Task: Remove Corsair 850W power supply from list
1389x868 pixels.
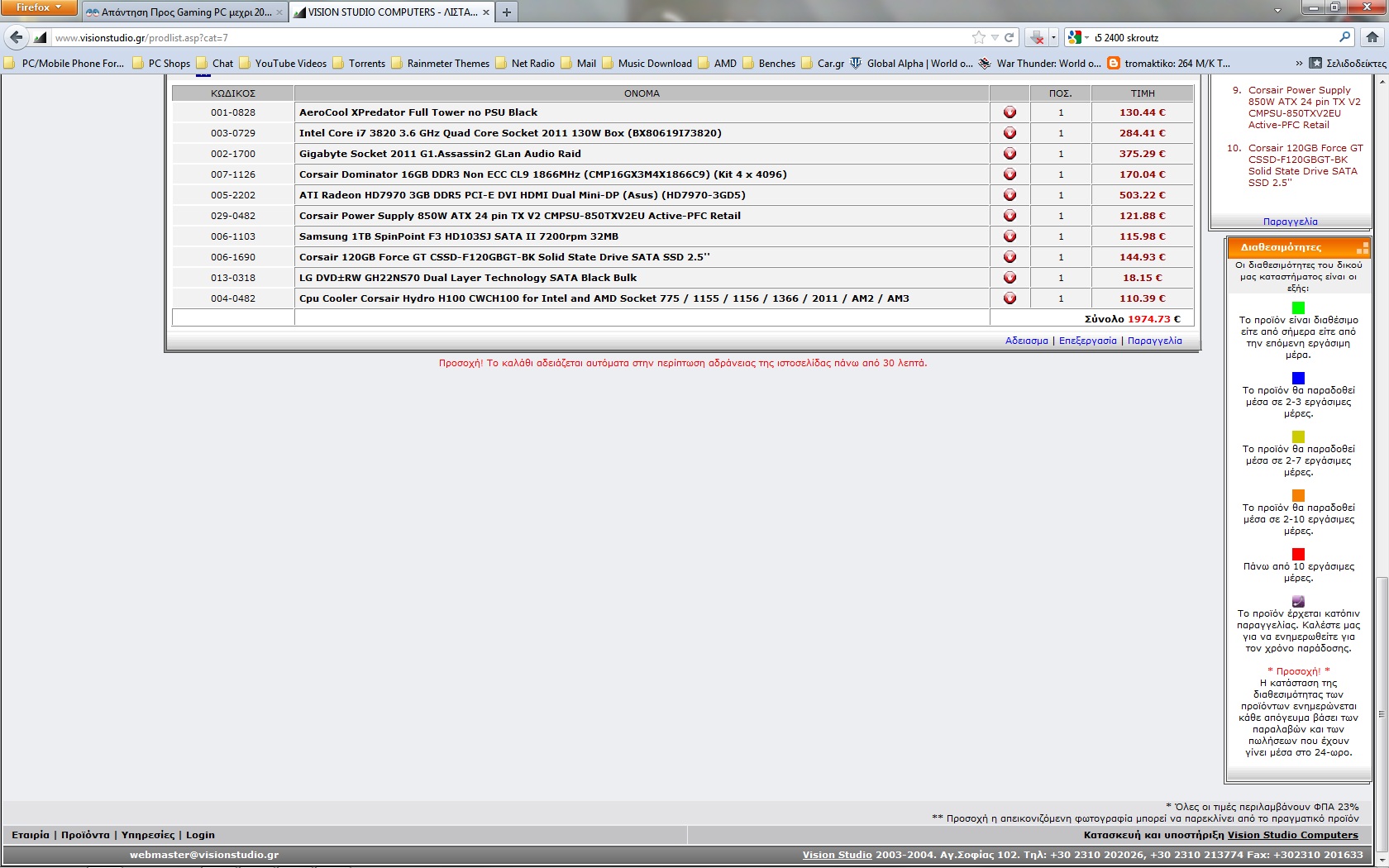Action: [1010, 216]
